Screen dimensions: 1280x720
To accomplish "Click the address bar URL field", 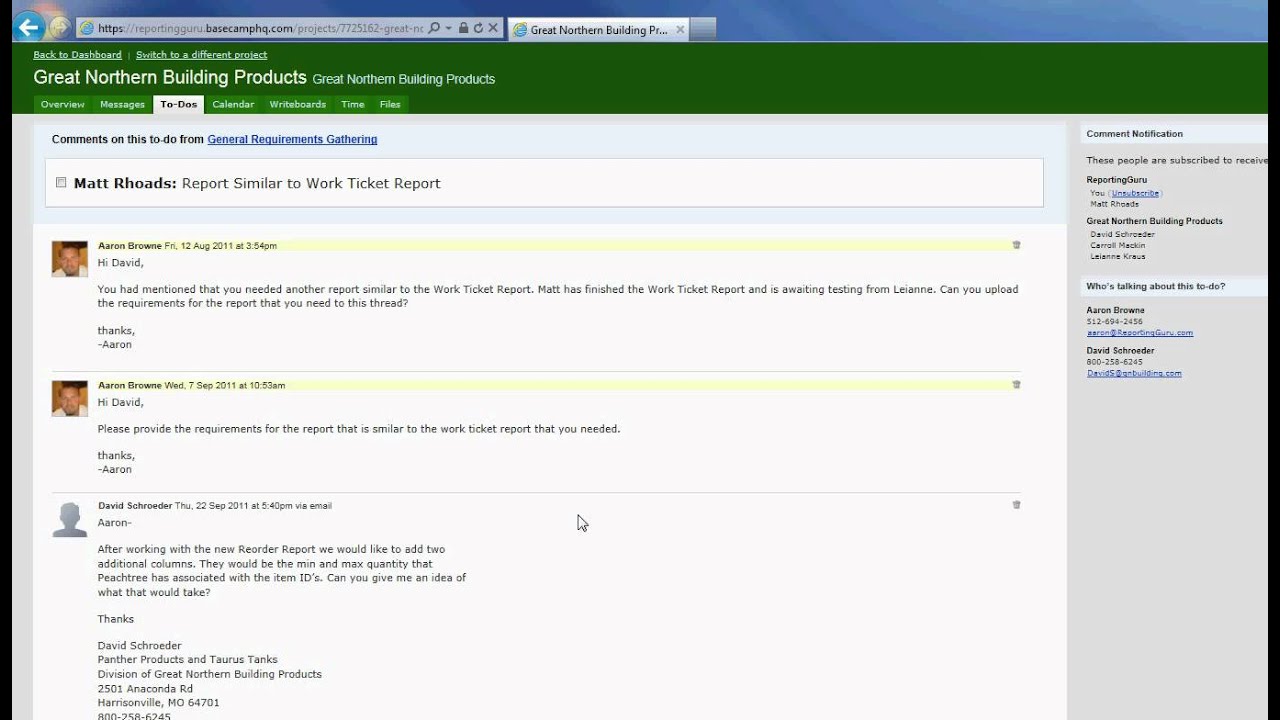I will pos(260,29).
